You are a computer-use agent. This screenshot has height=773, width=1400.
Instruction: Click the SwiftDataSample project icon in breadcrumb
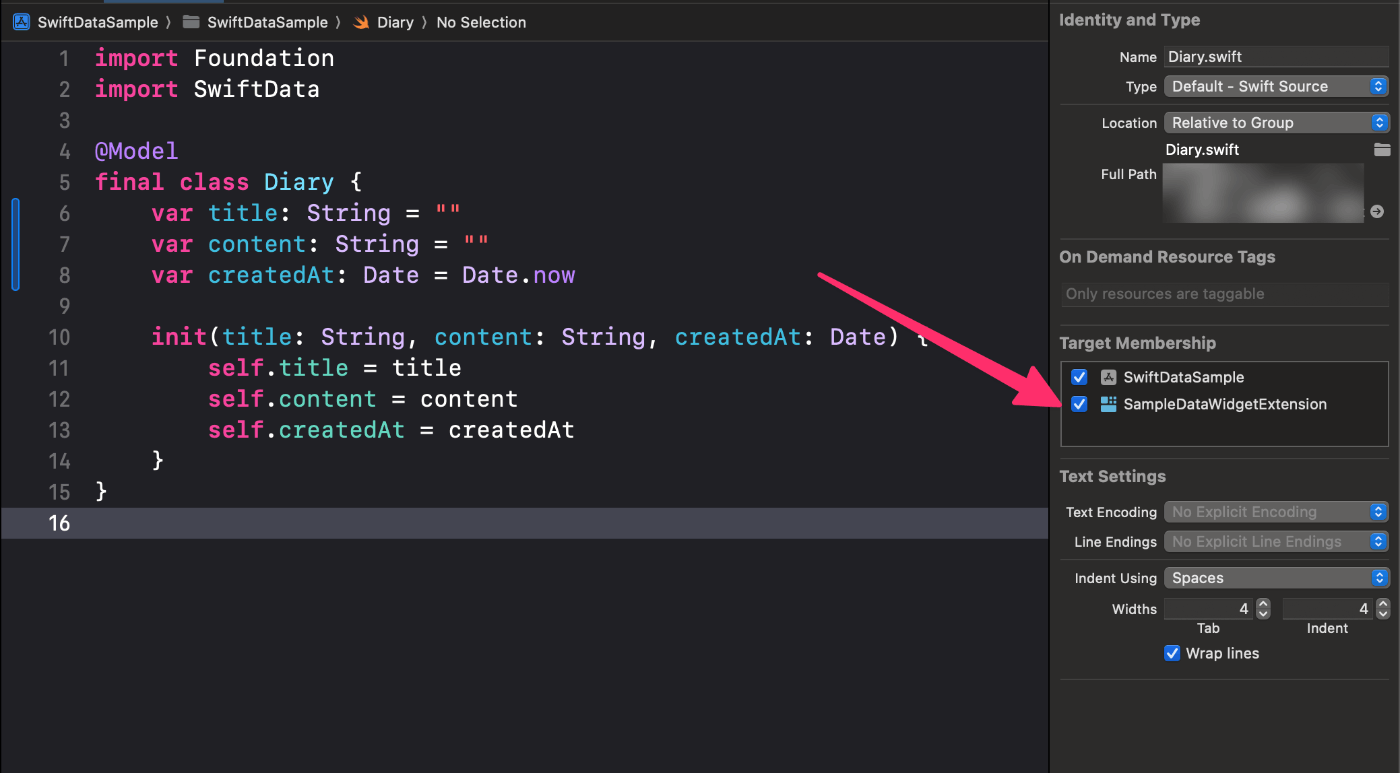coord(21,22)
